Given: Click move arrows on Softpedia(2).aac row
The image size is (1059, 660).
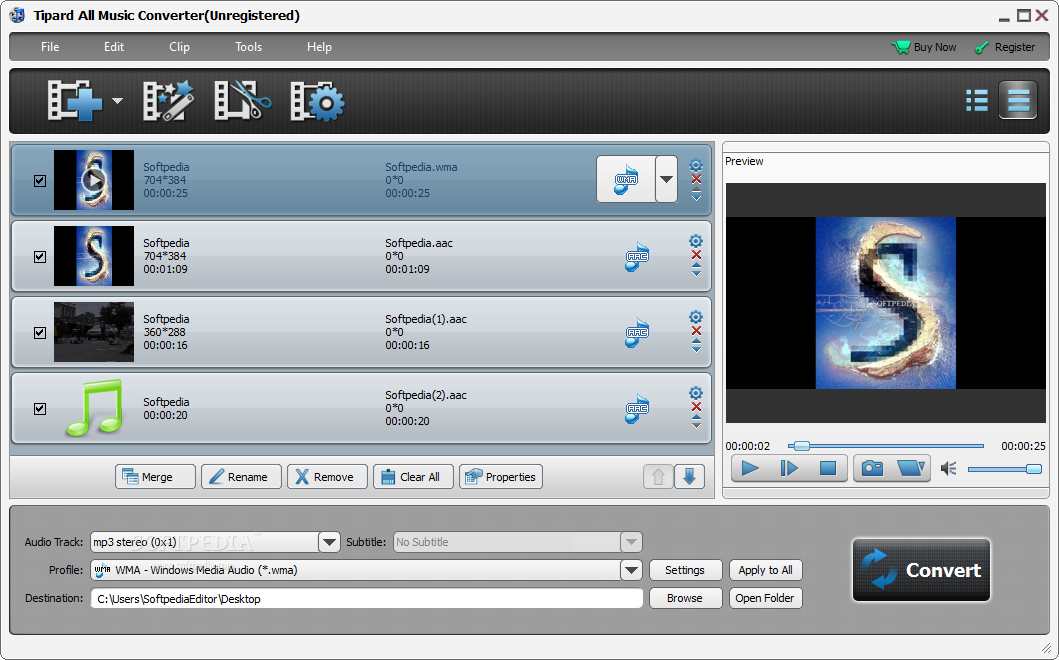Looking at the screenshot, I should pyautogui.click(x=696, y=422).
